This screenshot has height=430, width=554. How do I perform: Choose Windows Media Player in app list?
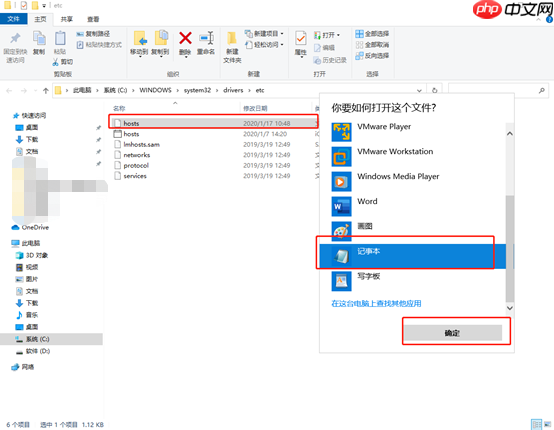(413, 181)
